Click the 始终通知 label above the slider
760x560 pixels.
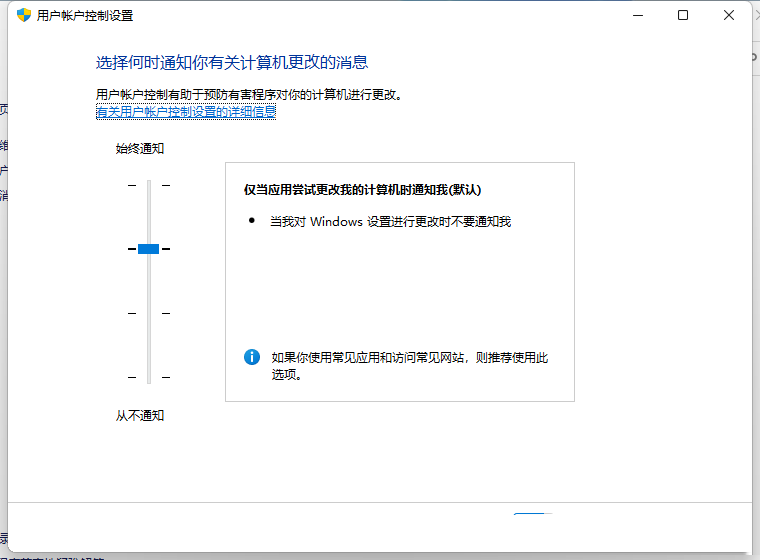point(140,149)
